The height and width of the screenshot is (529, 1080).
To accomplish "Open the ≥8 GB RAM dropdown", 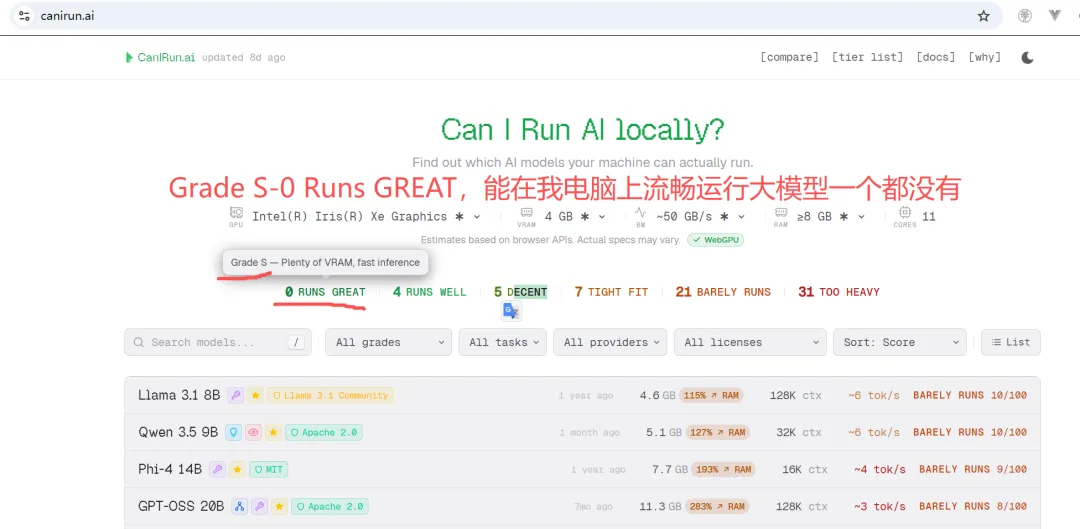I will [831, 216].
